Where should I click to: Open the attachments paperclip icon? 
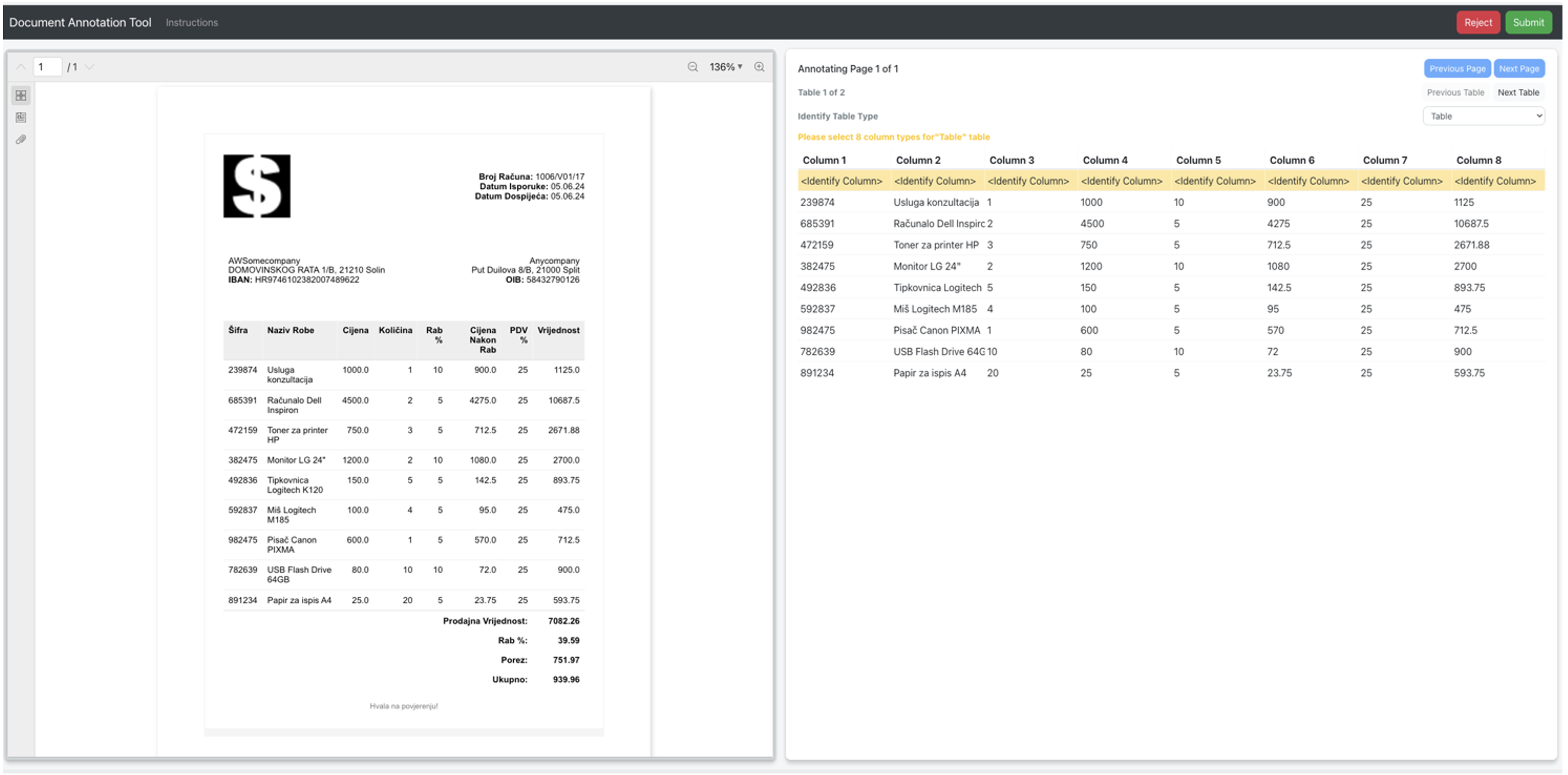[21, 140]
